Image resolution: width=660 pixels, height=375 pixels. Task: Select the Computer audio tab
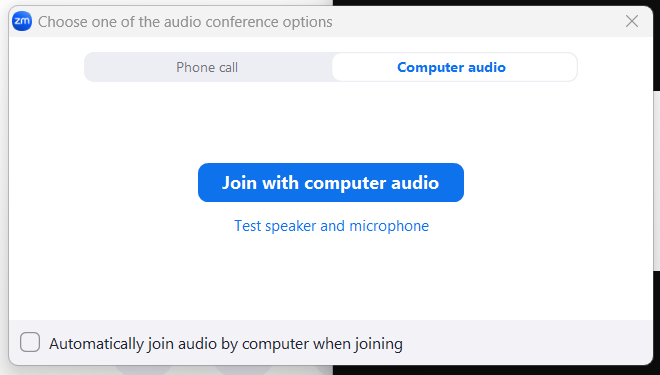coord(454,67)
